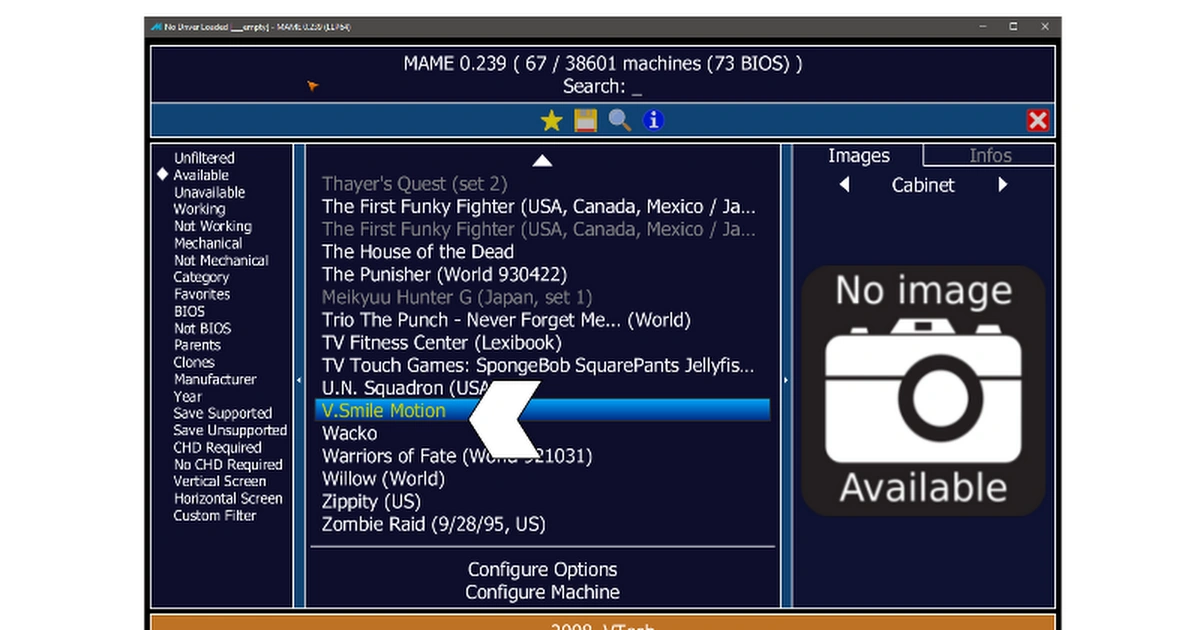Screen dimensions: 1200x630
Task: Click the No Image Available camera placeholder
Action: (x=922, y=390)
